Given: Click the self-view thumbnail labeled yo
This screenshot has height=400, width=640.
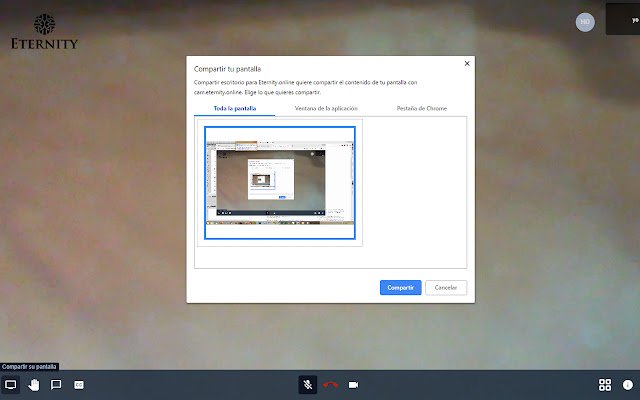Looking at the screenshot, I should click(x=623, y=19).
